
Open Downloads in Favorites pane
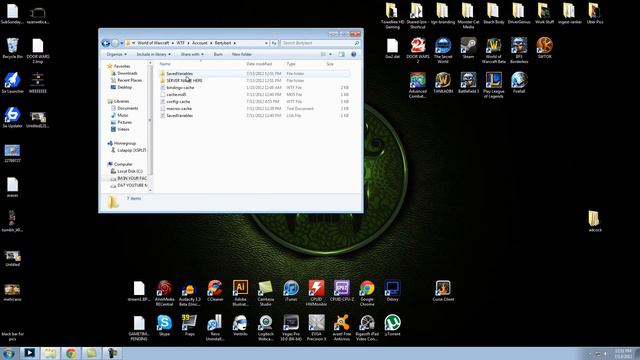(x=127, y=73)
